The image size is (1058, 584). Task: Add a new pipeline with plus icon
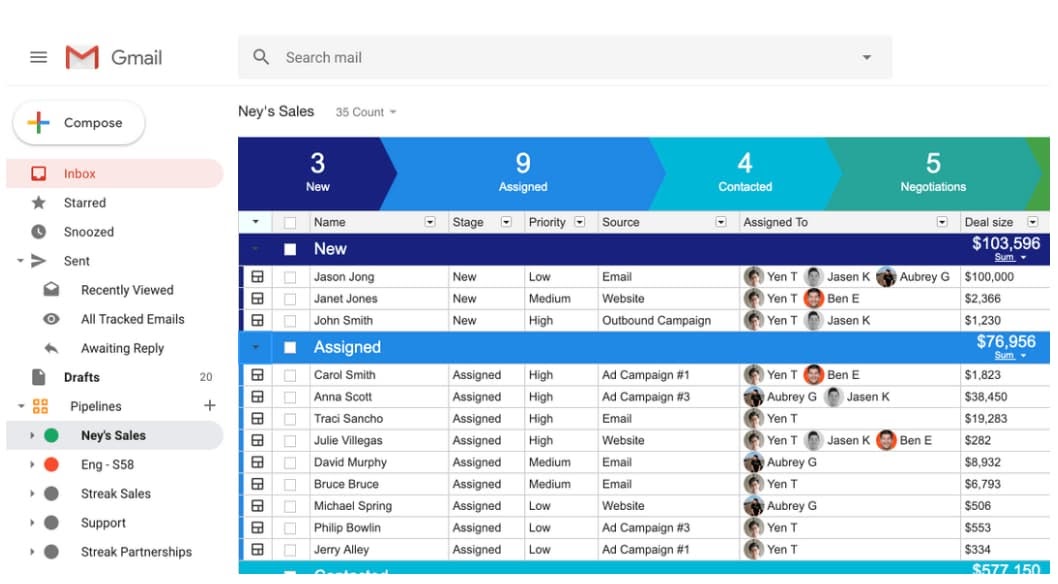pyautogui.click(x=209, y=405)
